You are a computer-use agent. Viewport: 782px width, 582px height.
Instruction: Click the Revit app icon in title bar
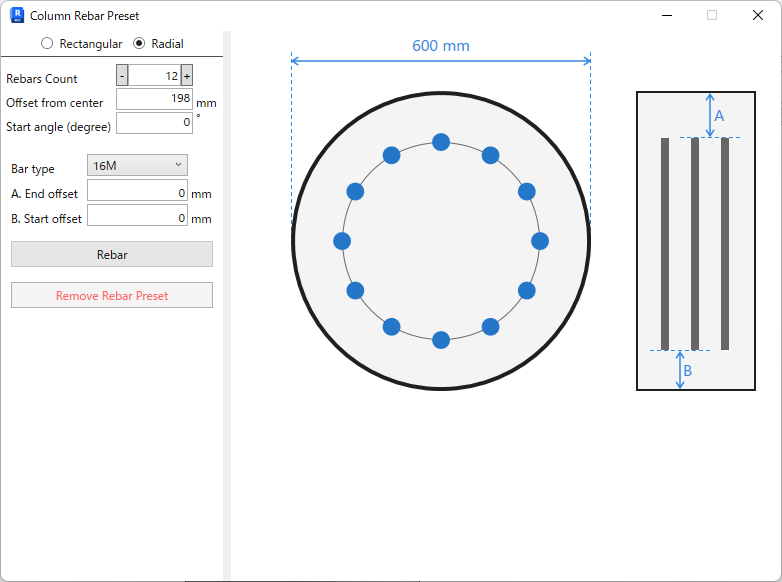(17, 15)
